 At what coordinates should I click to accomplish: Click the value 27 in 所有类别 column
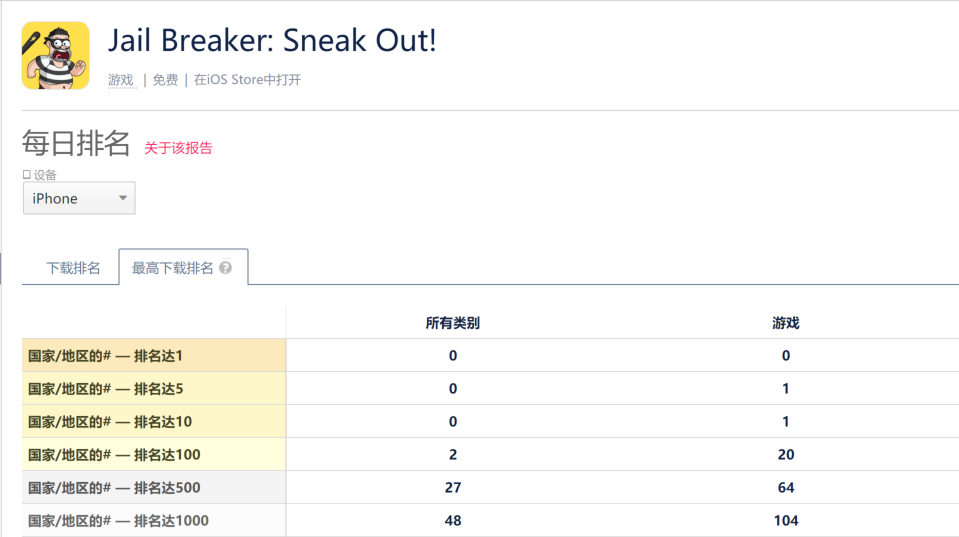[453, 488]
